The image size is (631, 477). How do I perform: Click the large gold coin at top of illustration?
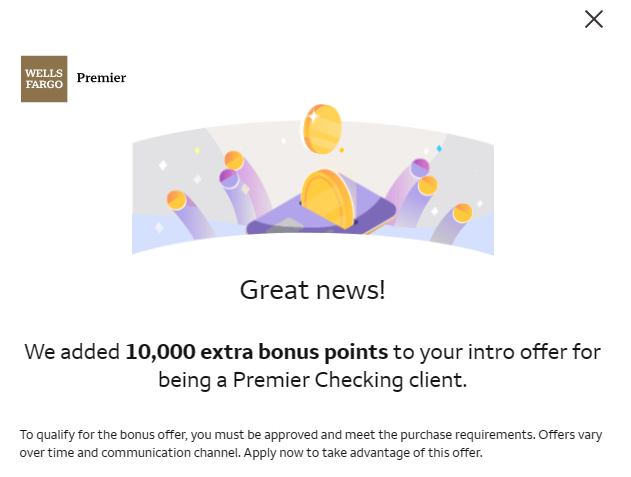321,128
